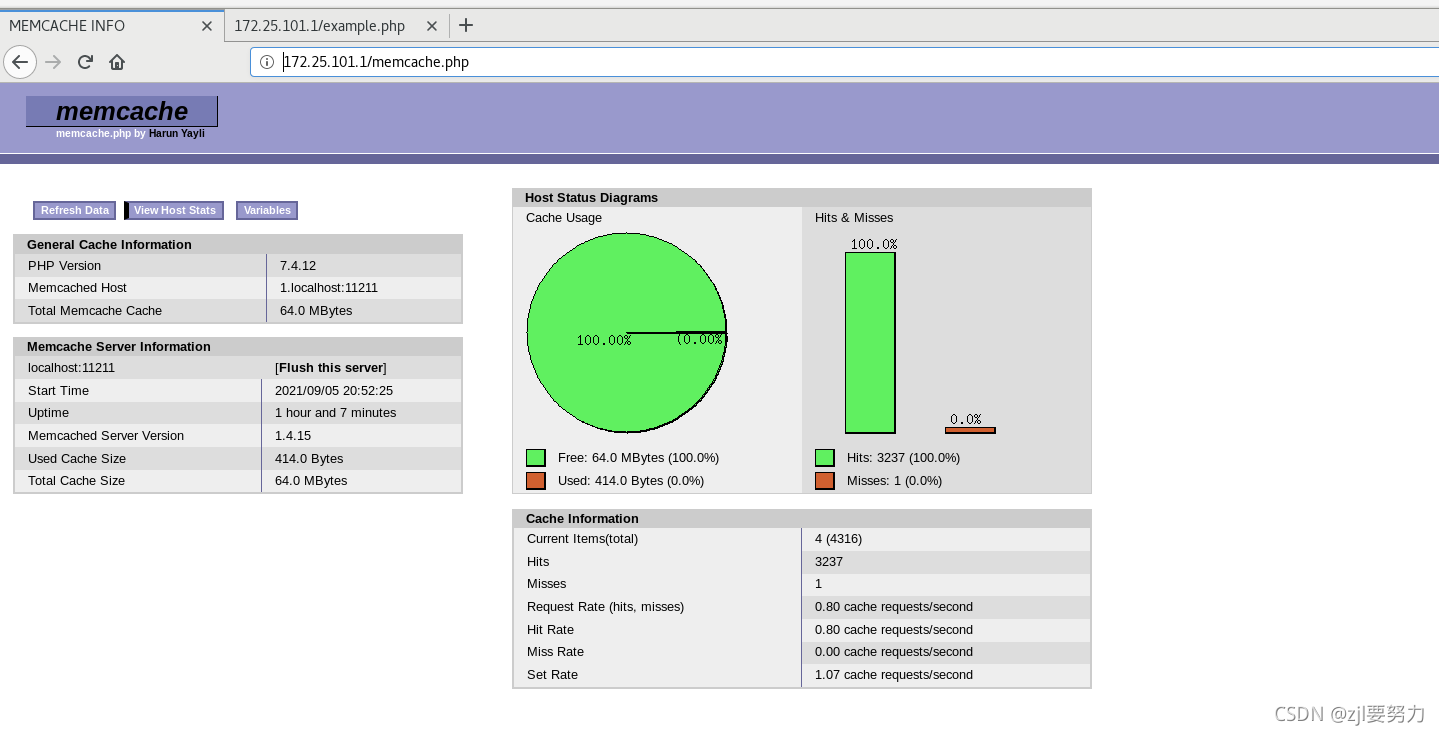Go back with the browser back arrow

20,62
